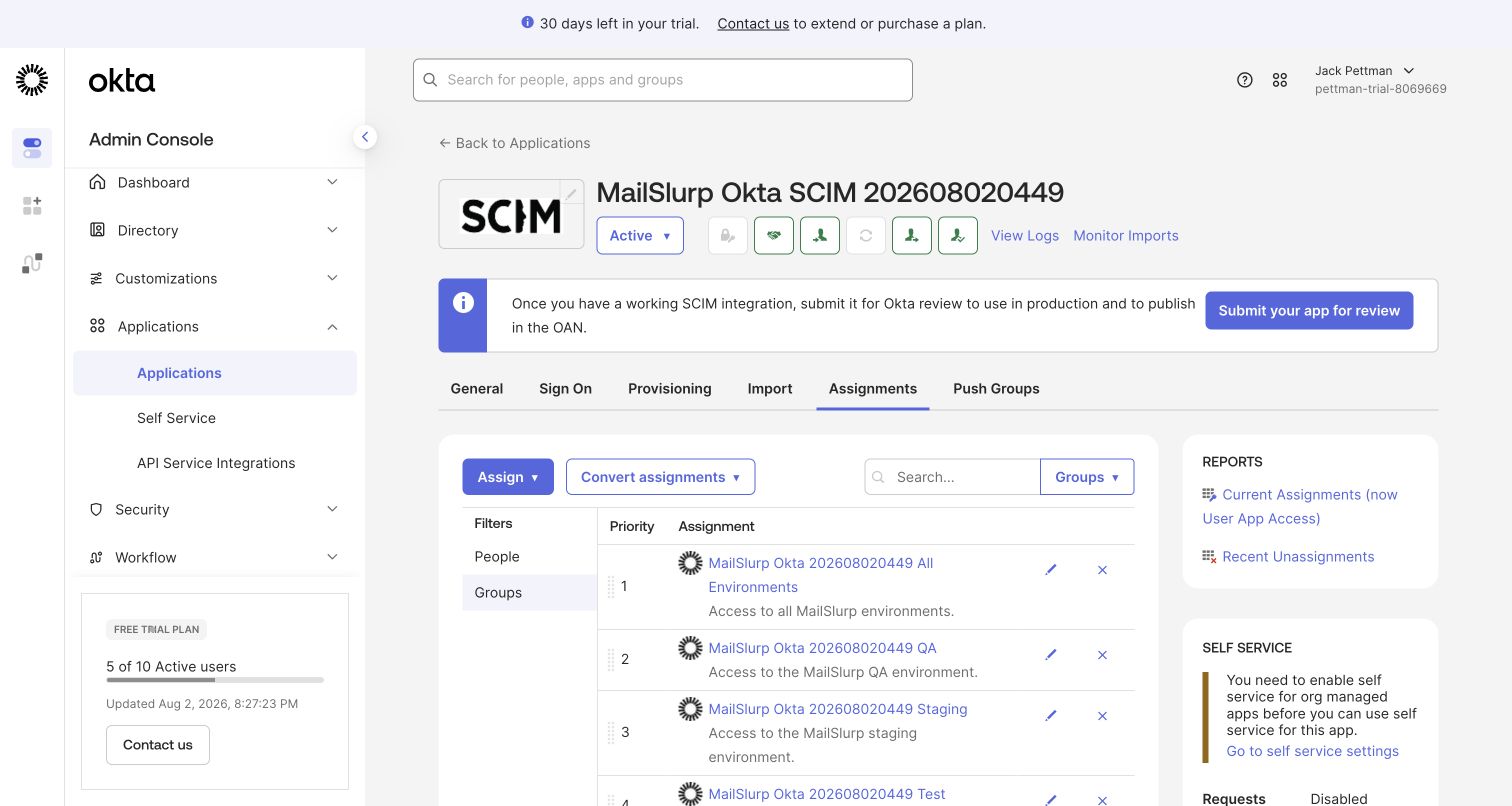The width and height of the screenshot is (1512, 806).
Task: Open the apps grid icon near profile
Action: click(x=1280, y=80)
